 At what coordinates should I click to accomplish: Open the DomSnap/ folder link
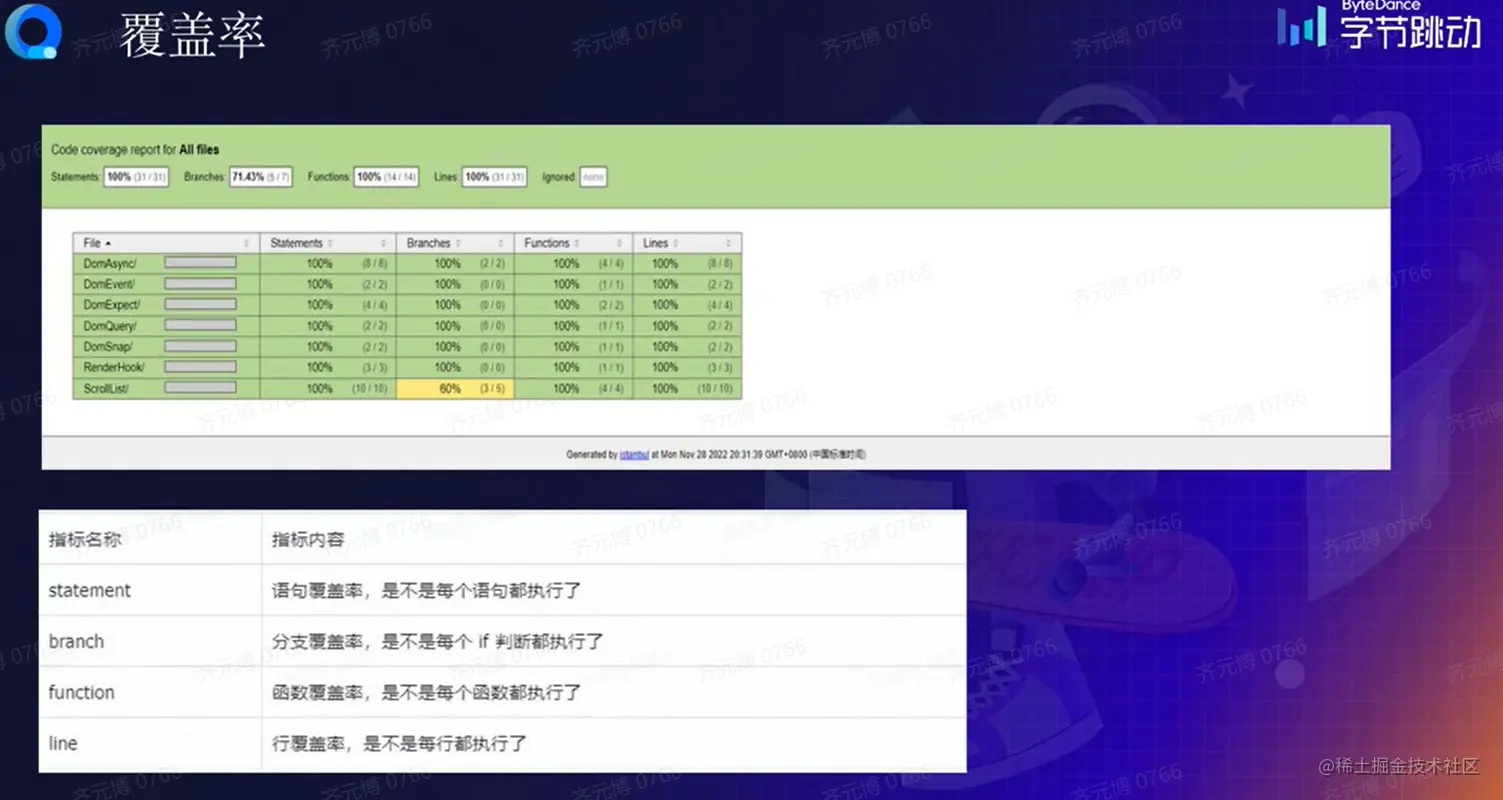[x=108, y=347]
